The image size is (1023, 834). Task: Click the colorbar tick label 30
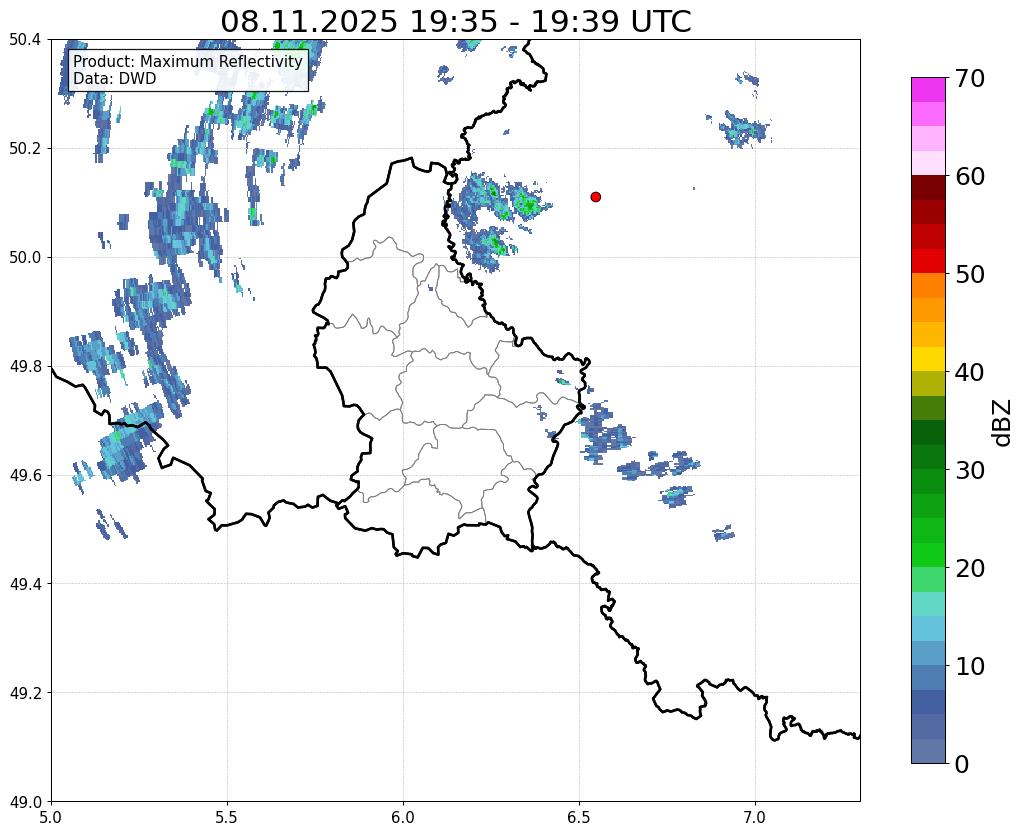click(x=970, y=470)
